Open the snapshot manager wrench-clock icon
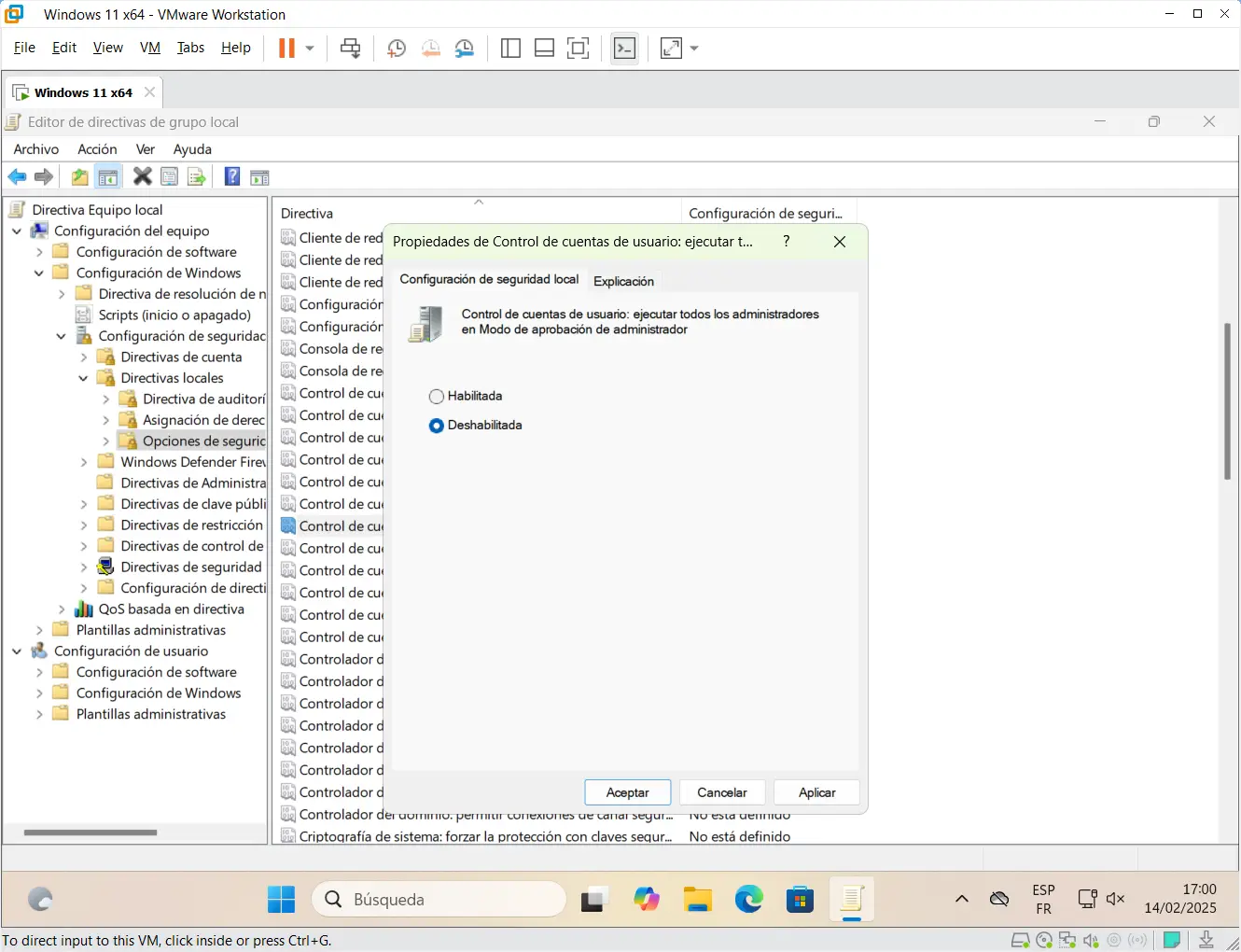The height and width of the screenshot is (952, 1241). coord(465,49)
